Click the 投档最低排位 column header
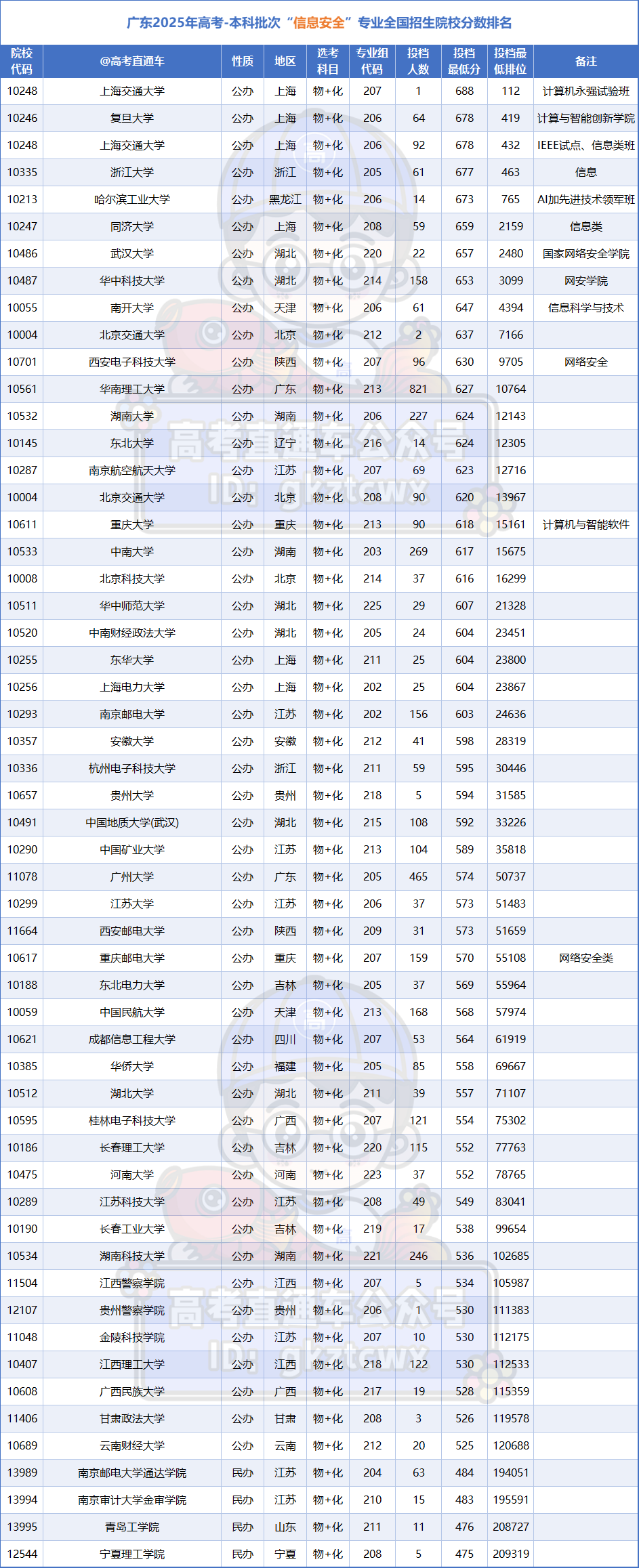Image resolution: width=639 pixels, height=1568 pixels. coord(510,61)
